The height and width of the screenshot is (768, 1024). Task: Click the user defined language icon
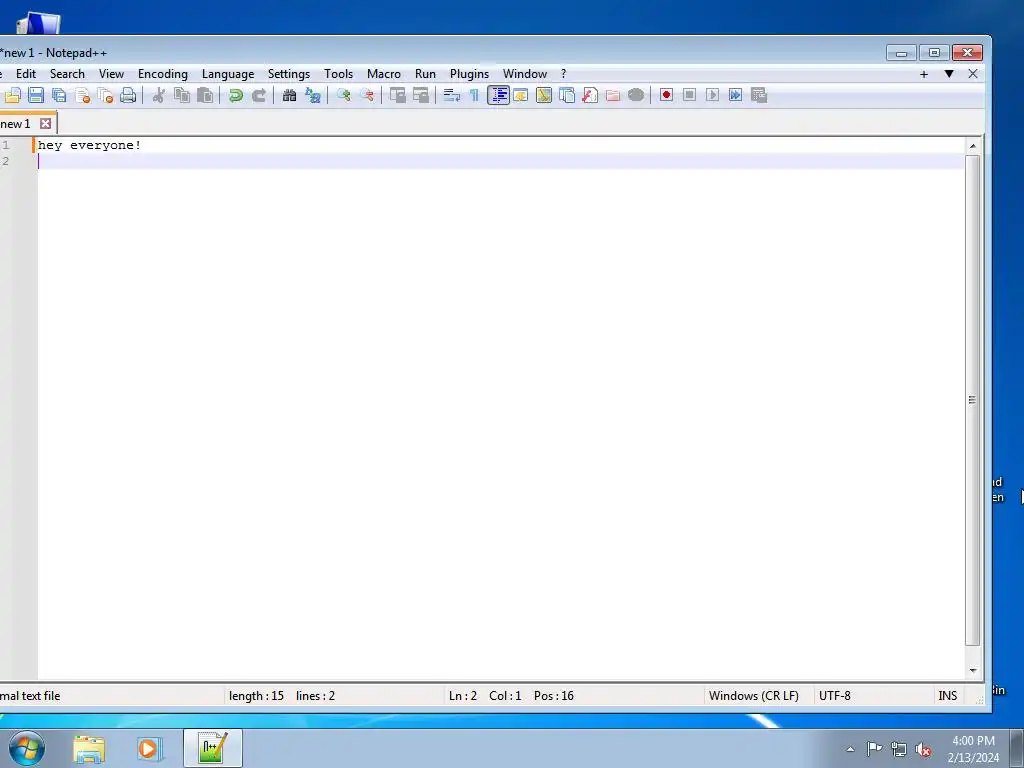click(520, 95)
